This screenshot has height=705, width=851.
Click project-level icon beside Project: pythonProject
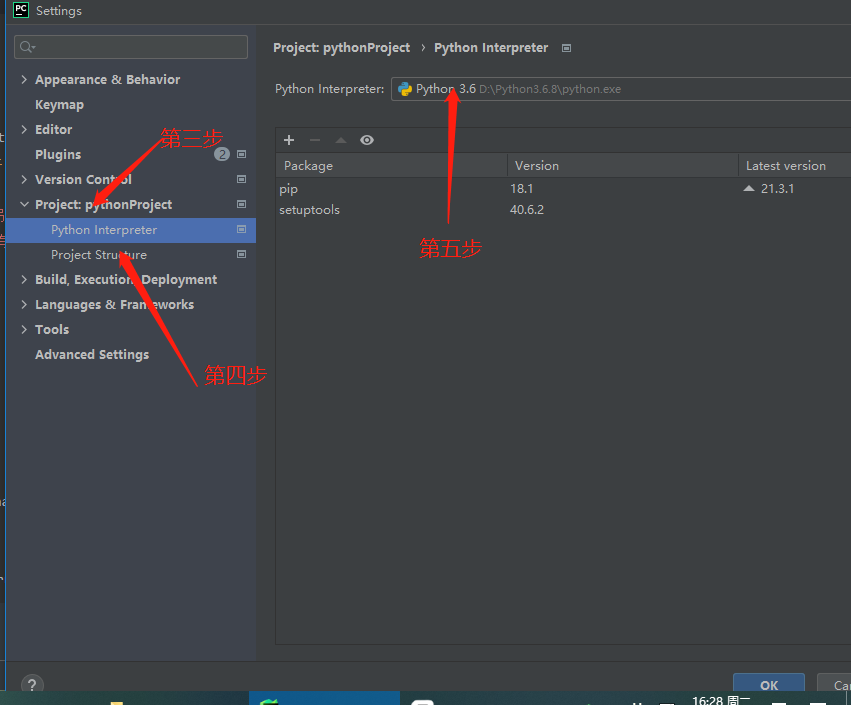[x=242, y=204]
